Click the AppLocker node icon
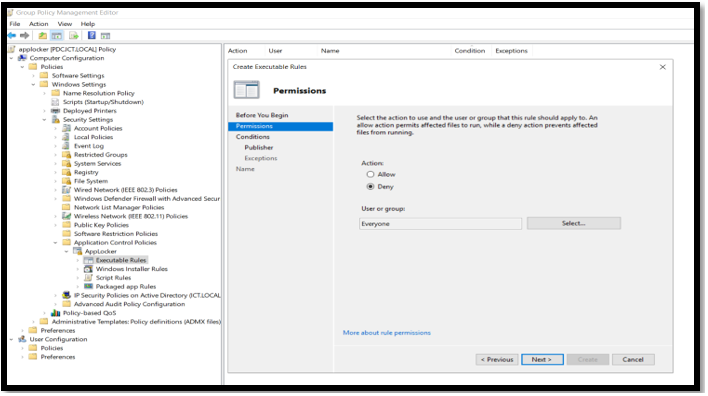Image resolution: width=708 pixels, height=396 pixels. coord(78,252)
